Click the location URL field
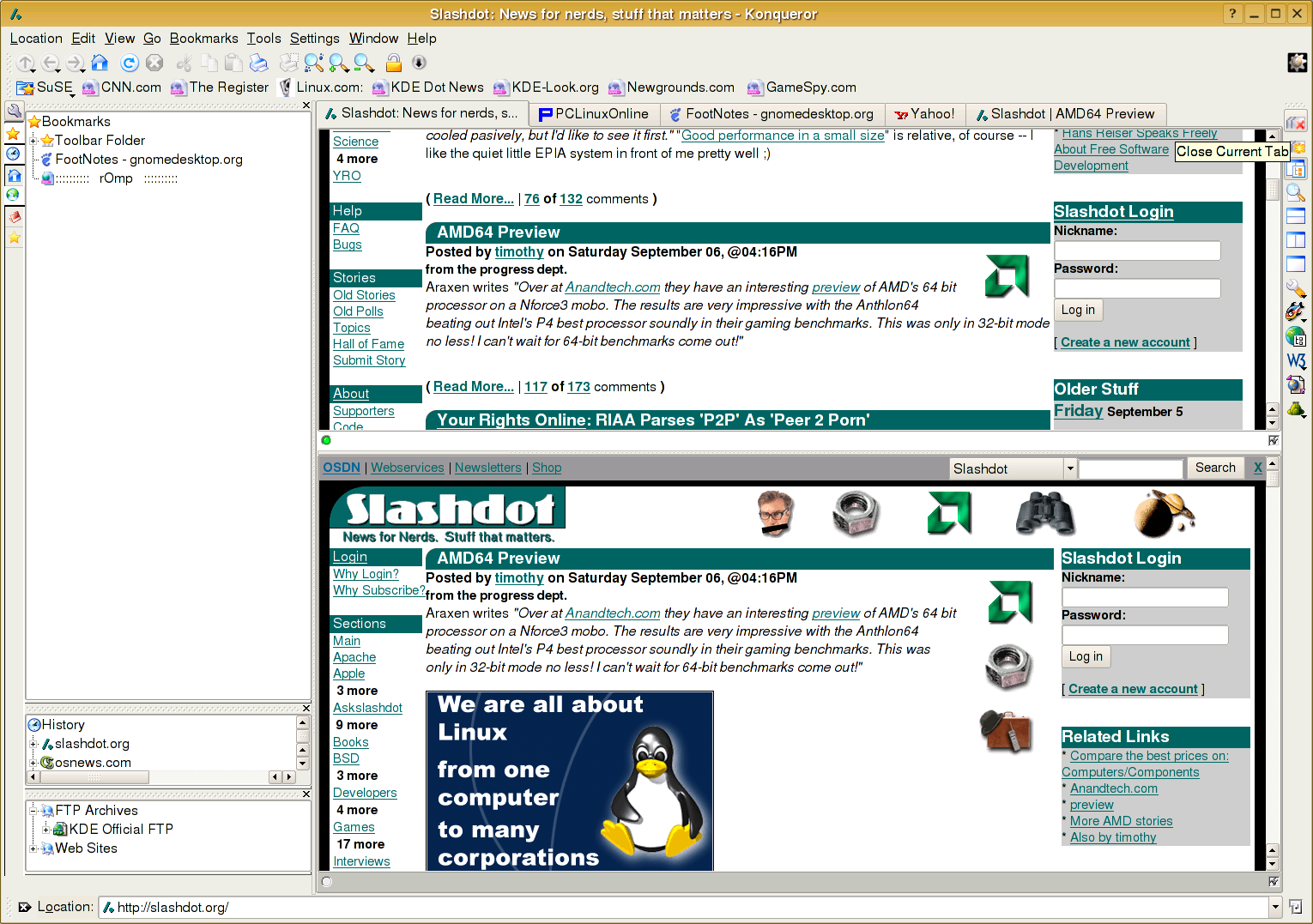The width and height of the screenshot is (1313, 924). [683, 907]
